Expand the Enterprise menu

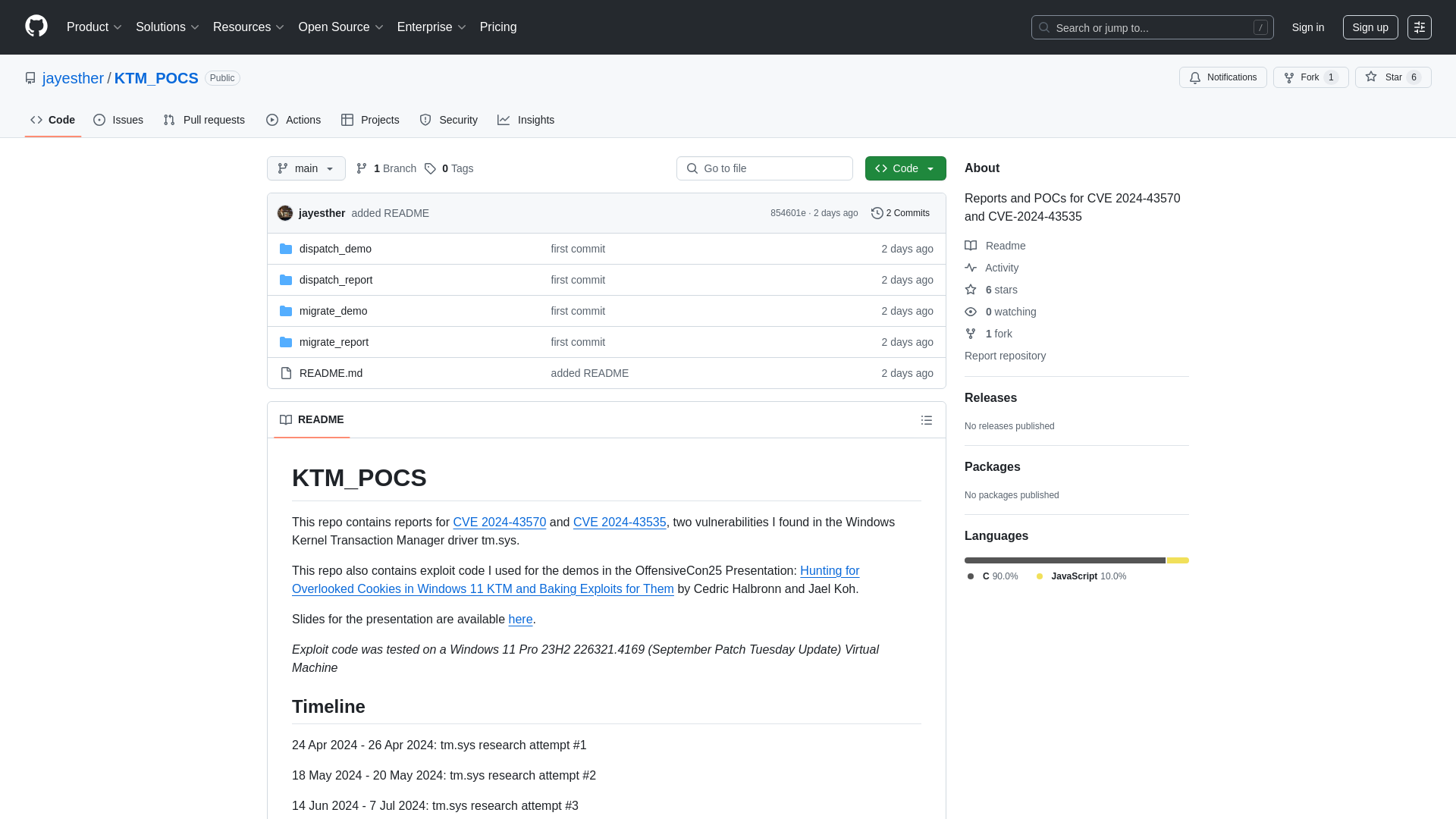click(431, 27)
